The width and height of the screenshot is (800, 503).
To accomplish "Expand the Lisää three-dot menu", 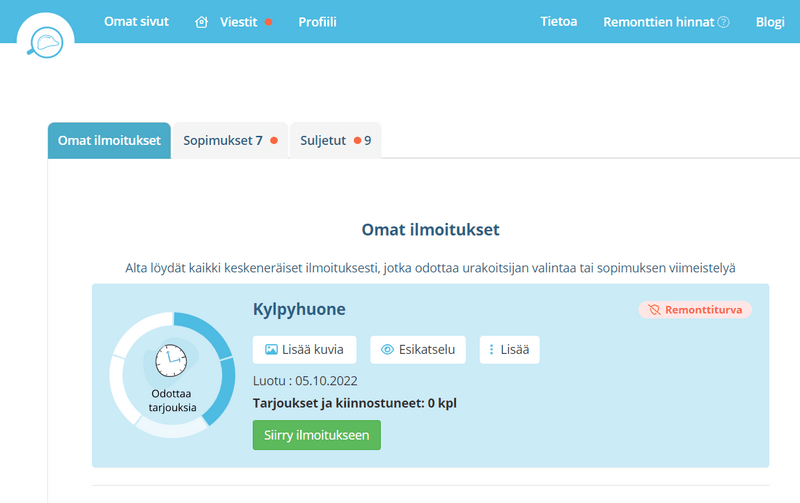I will coord(510,349).
